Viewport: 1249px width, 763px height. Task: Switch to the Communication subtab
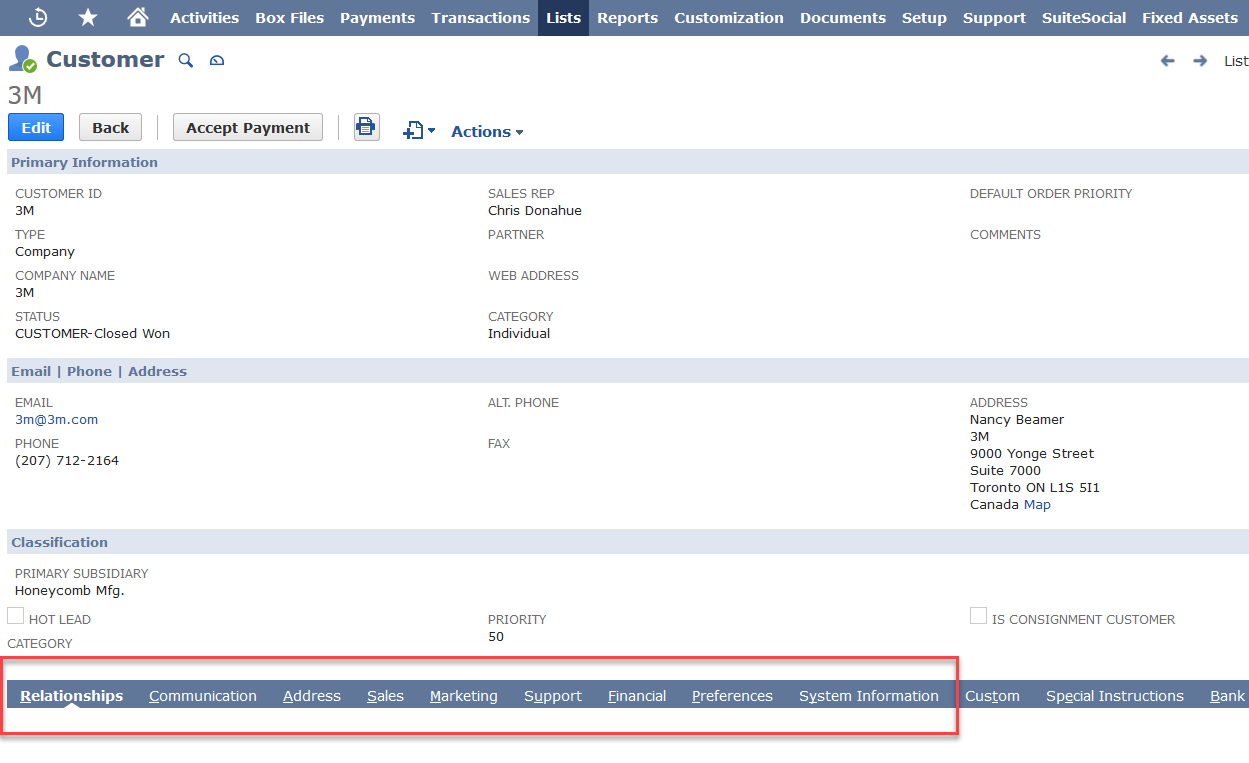203,696
